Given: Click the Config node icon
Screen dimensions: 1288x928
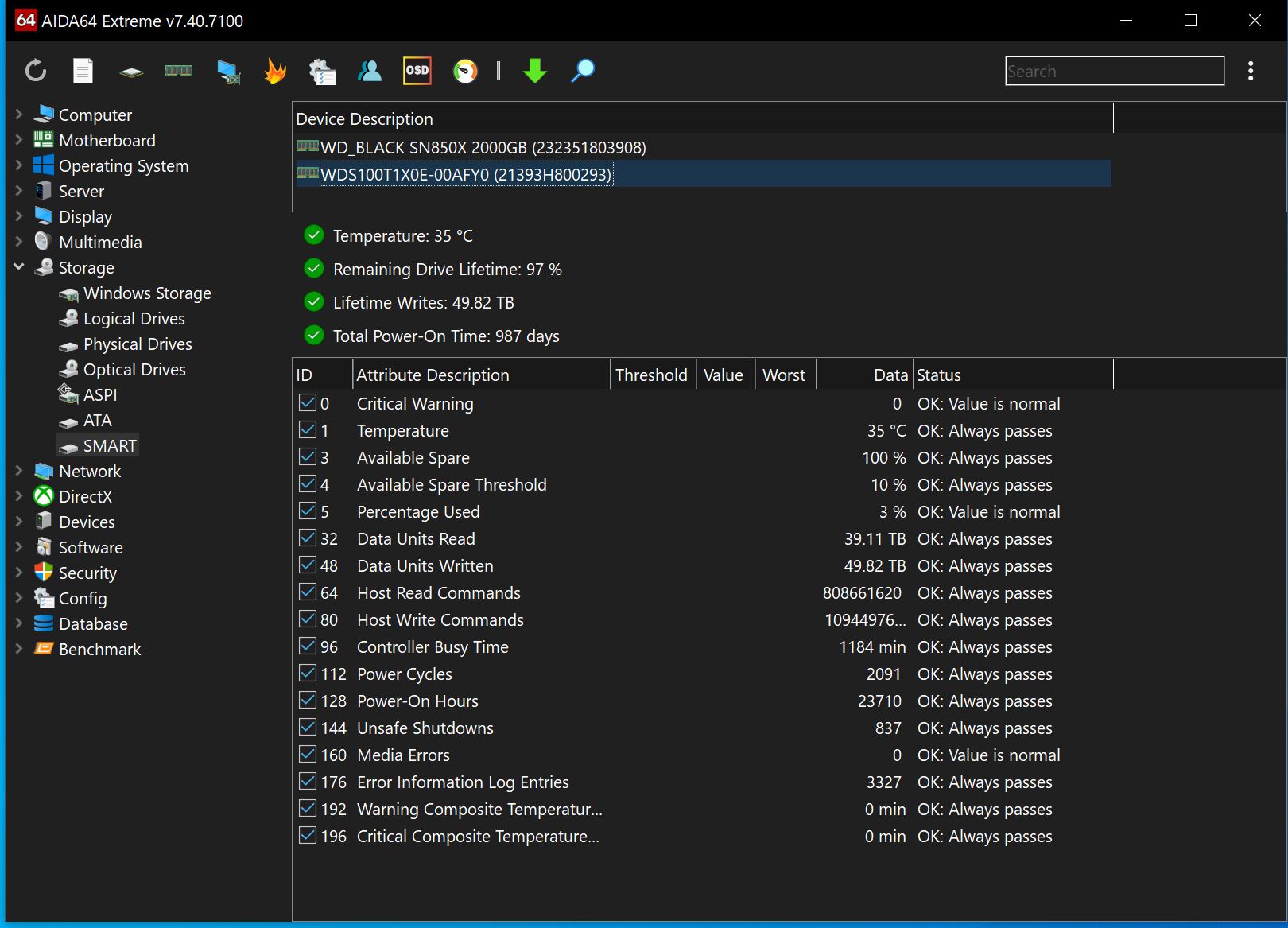Looking at the screenshot, I should click(x=44, y=598).
